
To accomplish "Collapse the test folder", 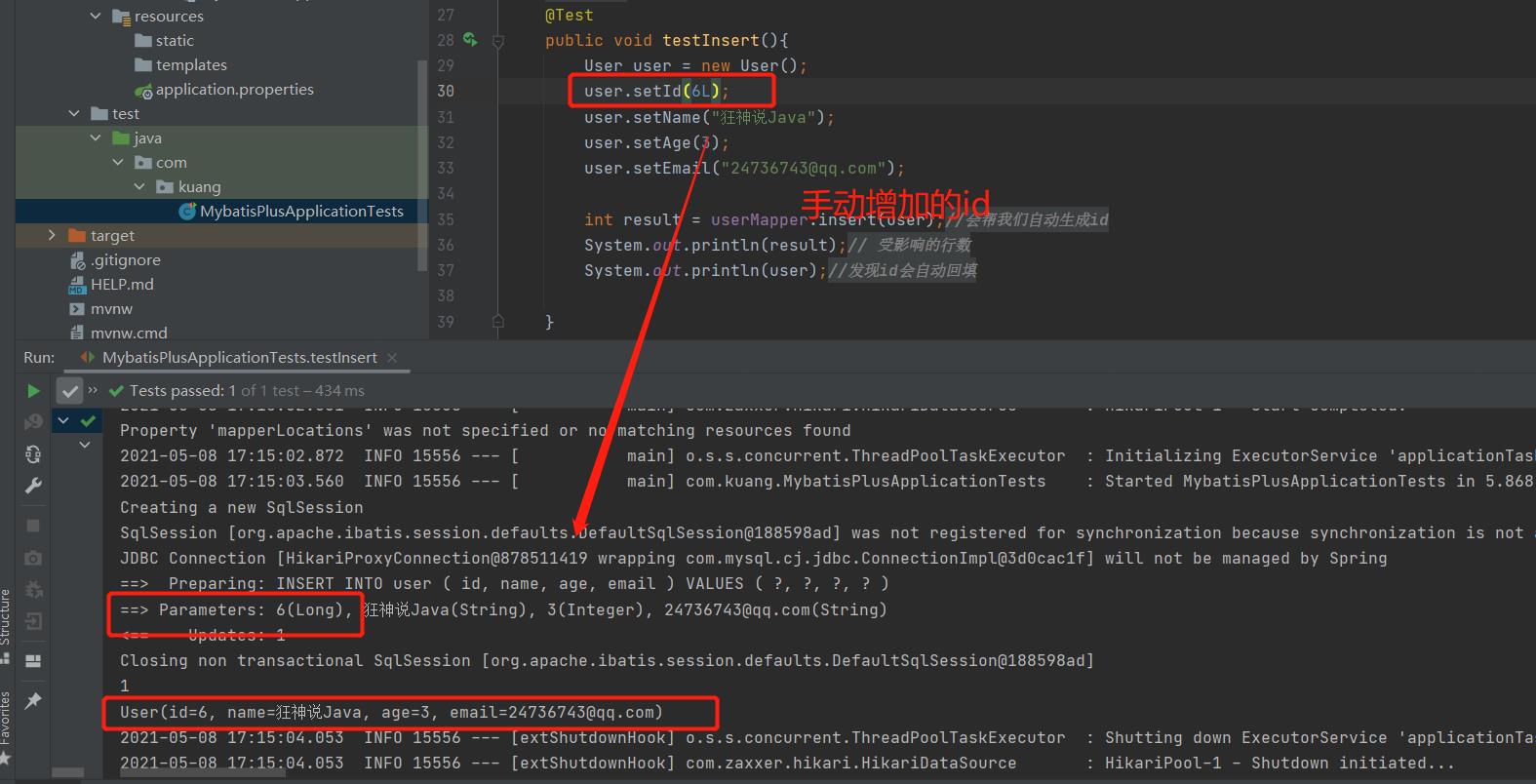I will click(x=74, y=114).
